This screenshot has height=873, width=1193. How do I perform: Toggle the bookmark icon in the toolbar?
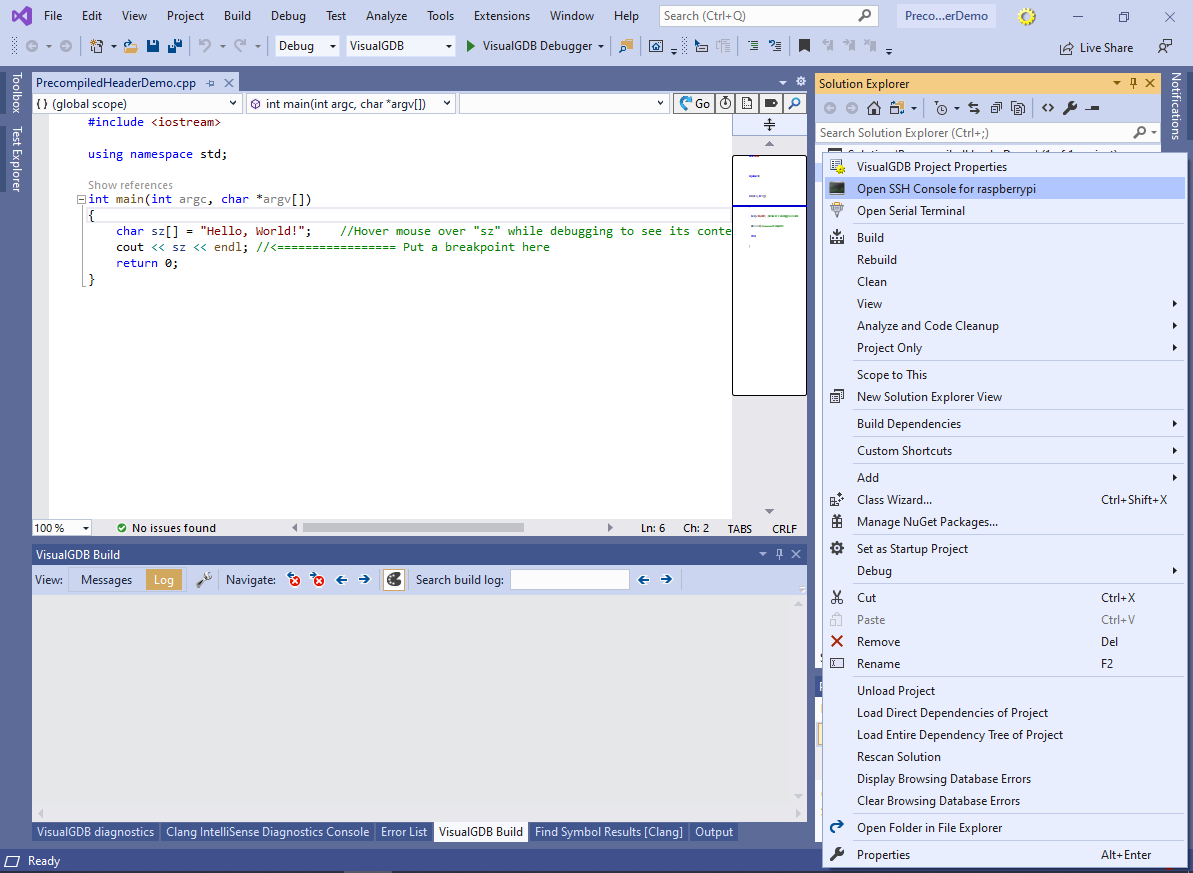click(804, 46)
